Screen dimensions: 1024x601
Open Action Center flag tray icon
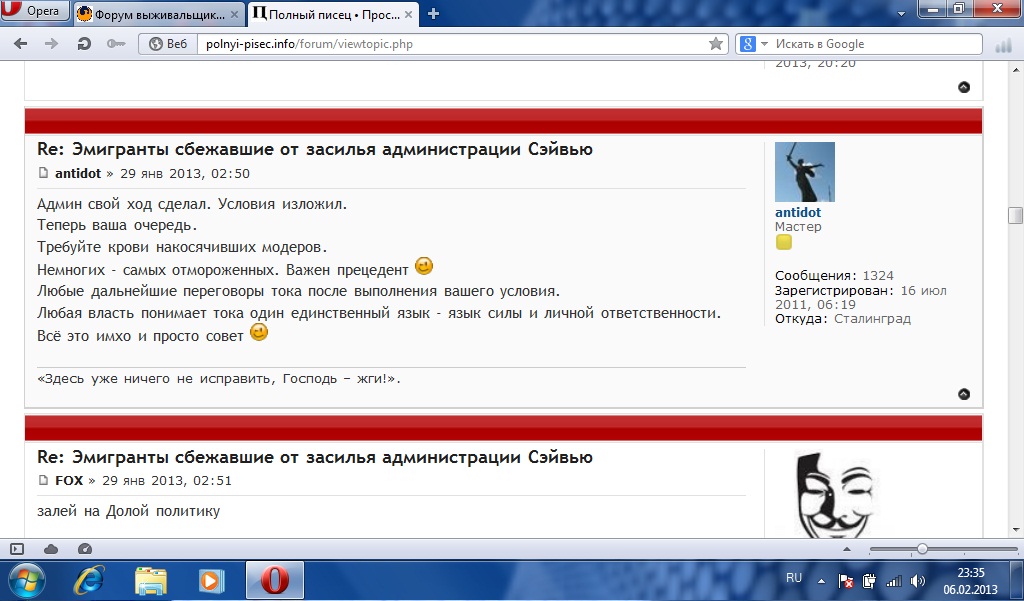(x=845, y=581)
